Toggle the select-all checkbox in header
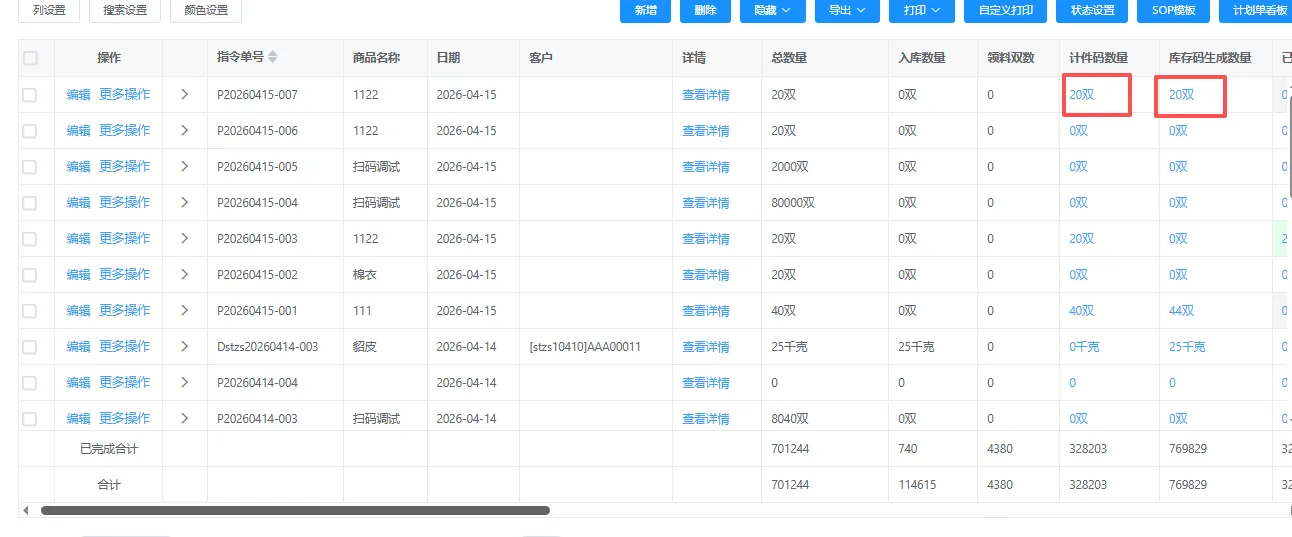The image size is (1292, 537). [x=30, y=58]
